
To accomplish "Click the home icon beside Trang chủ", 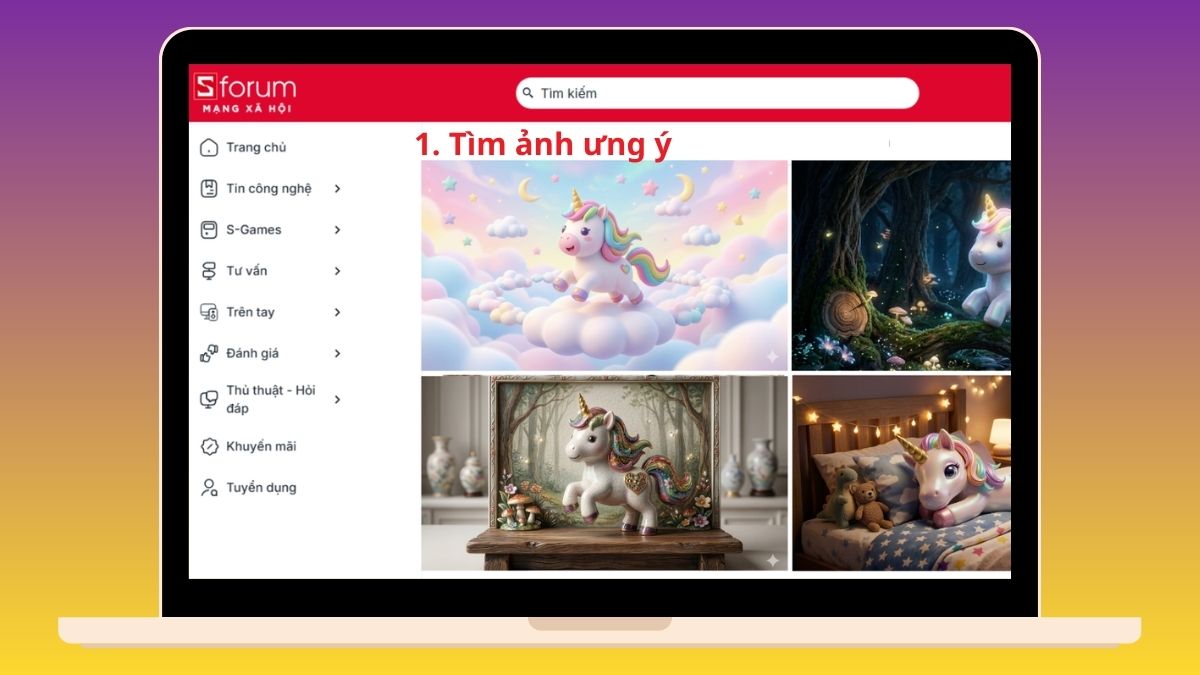I will point(207,147).
